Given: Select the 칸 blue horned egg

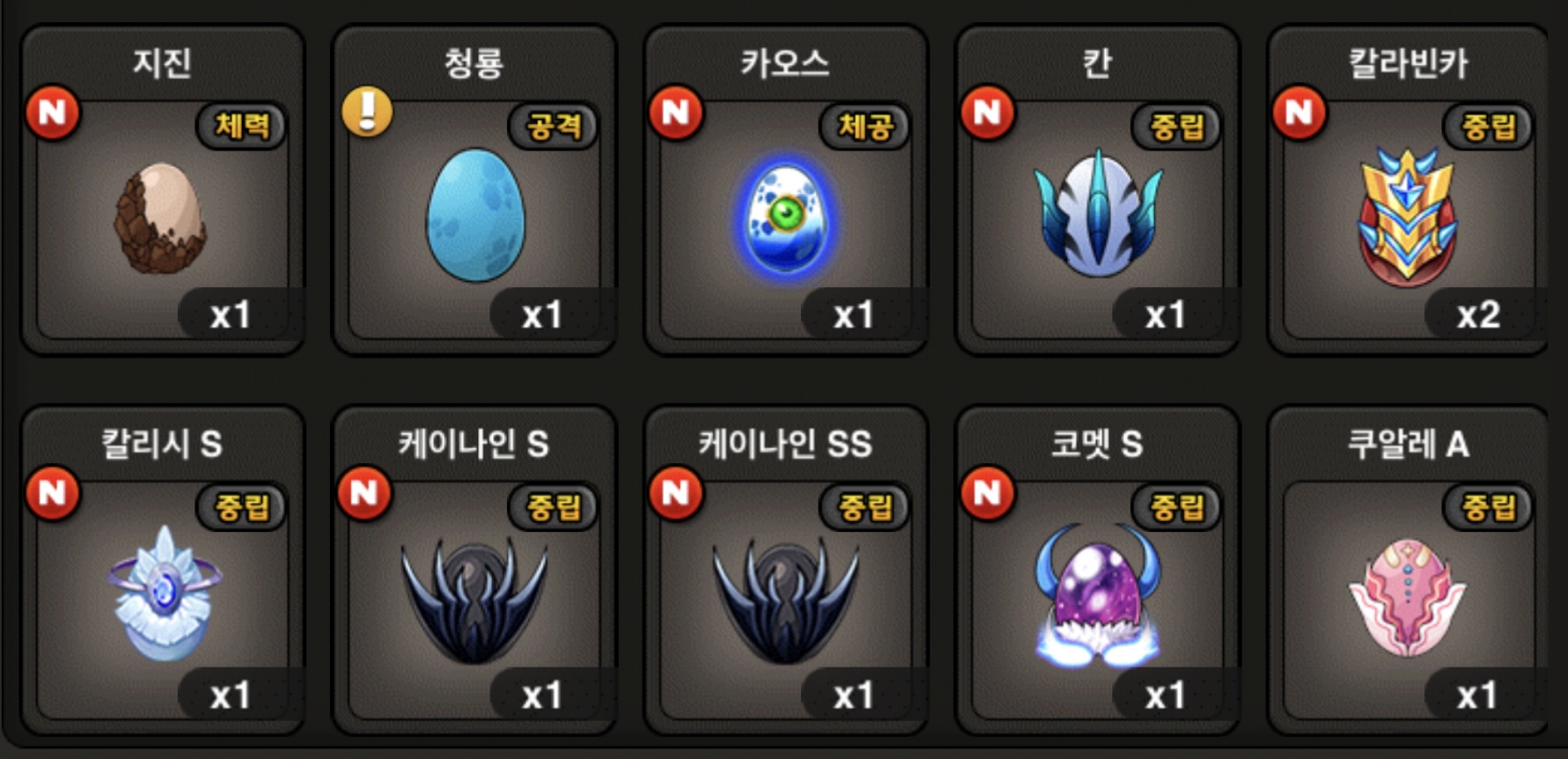Looking at the screenshot, I should pyautogui.click(x=1098, y=212).
